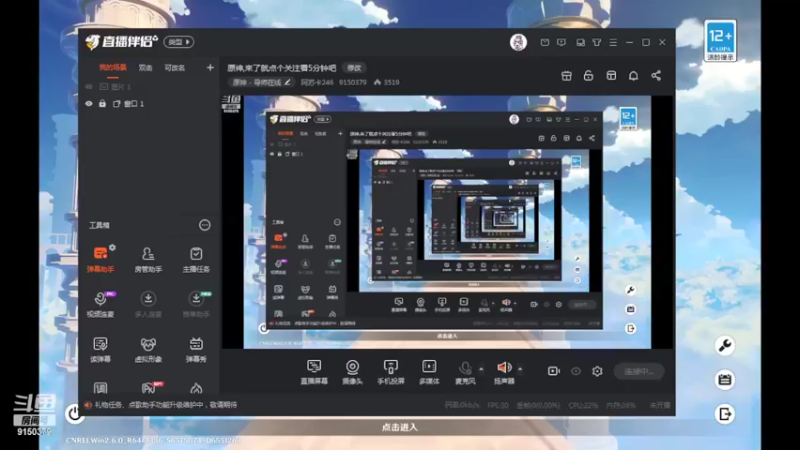The height and width of the screenshot is (450, 800).
Task: Click the stream preview canvas
Action: [x=447, y=222]
